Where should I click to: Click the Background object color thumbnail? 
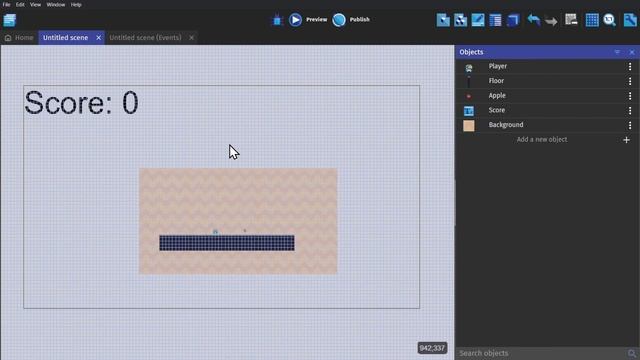(x=469, y=125)
